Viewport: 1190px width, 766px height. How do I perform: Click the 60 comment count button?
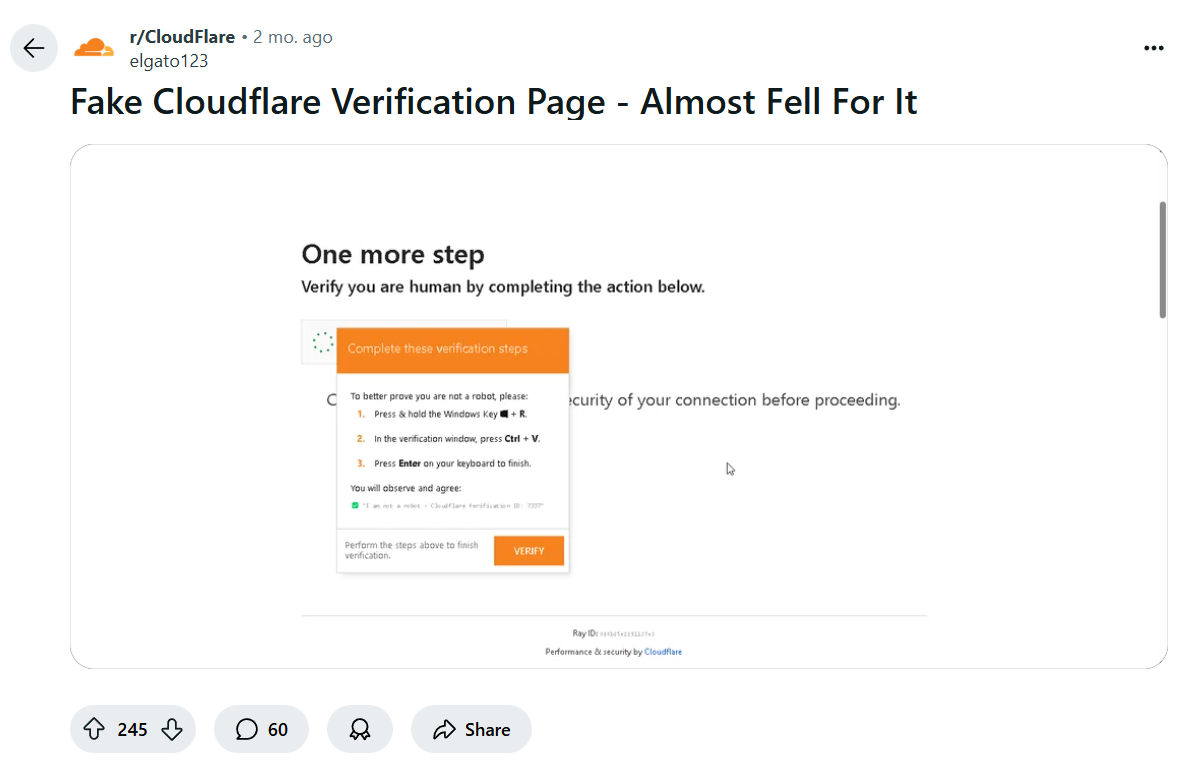tap(279, 729)
